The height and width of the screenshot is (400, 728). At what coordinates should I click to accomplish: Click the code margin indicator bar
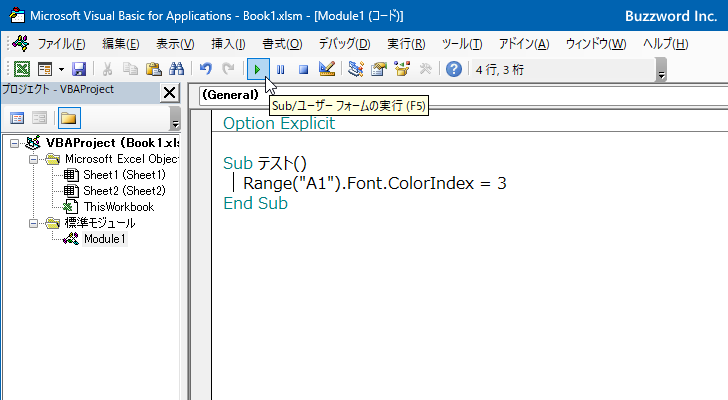pyautogui.click(x=201, y=255)
